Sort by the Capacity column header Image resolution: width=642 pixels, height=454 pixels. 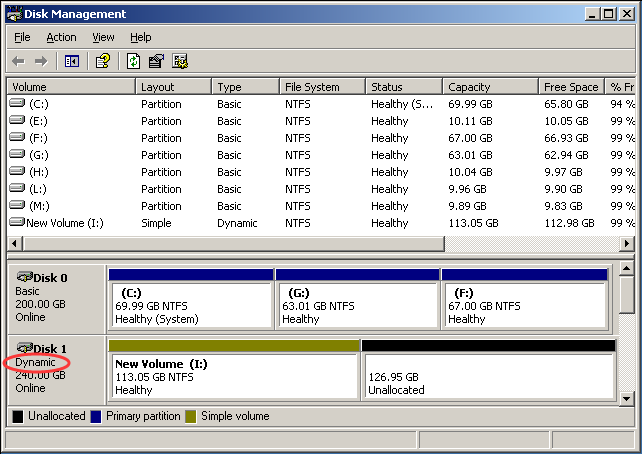pos(491,87)
